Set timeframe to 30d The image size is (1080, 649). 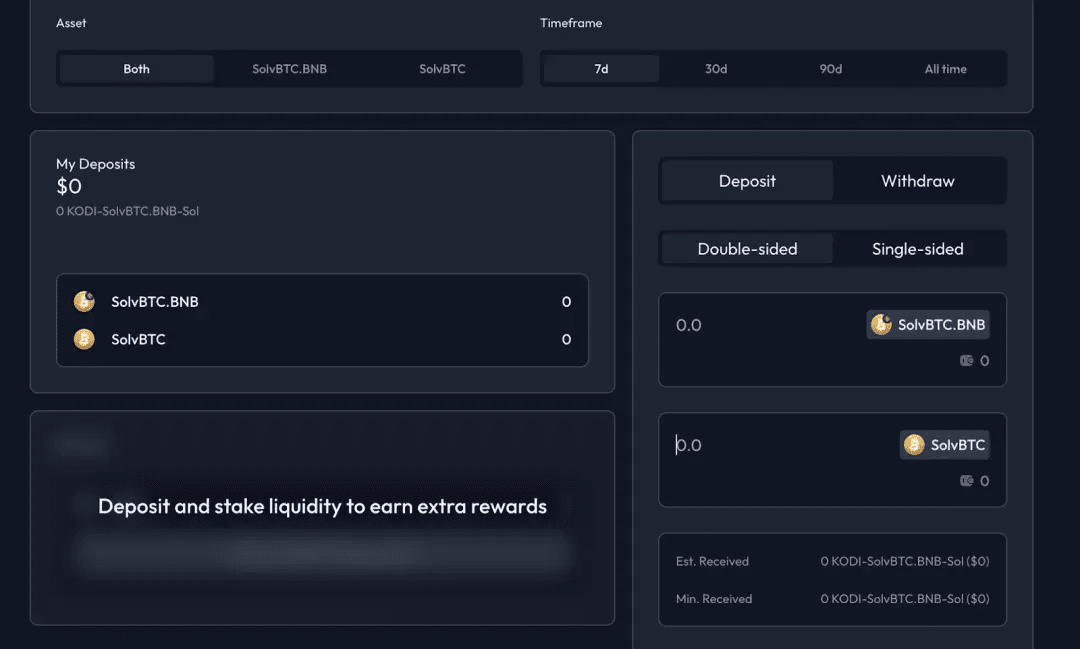click(x=716, y=69)
